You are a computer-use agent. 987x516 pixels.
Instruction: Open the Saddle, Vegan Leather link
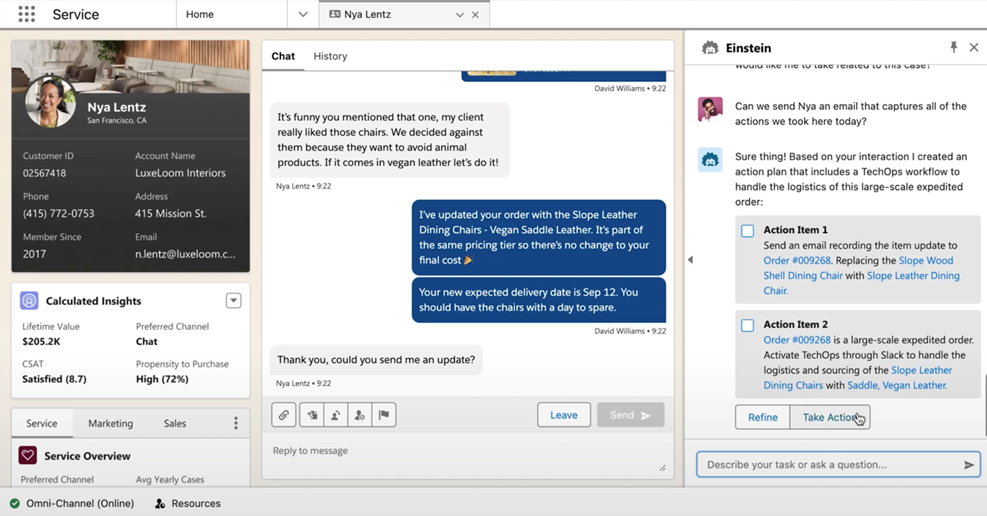tap(897, 385)
